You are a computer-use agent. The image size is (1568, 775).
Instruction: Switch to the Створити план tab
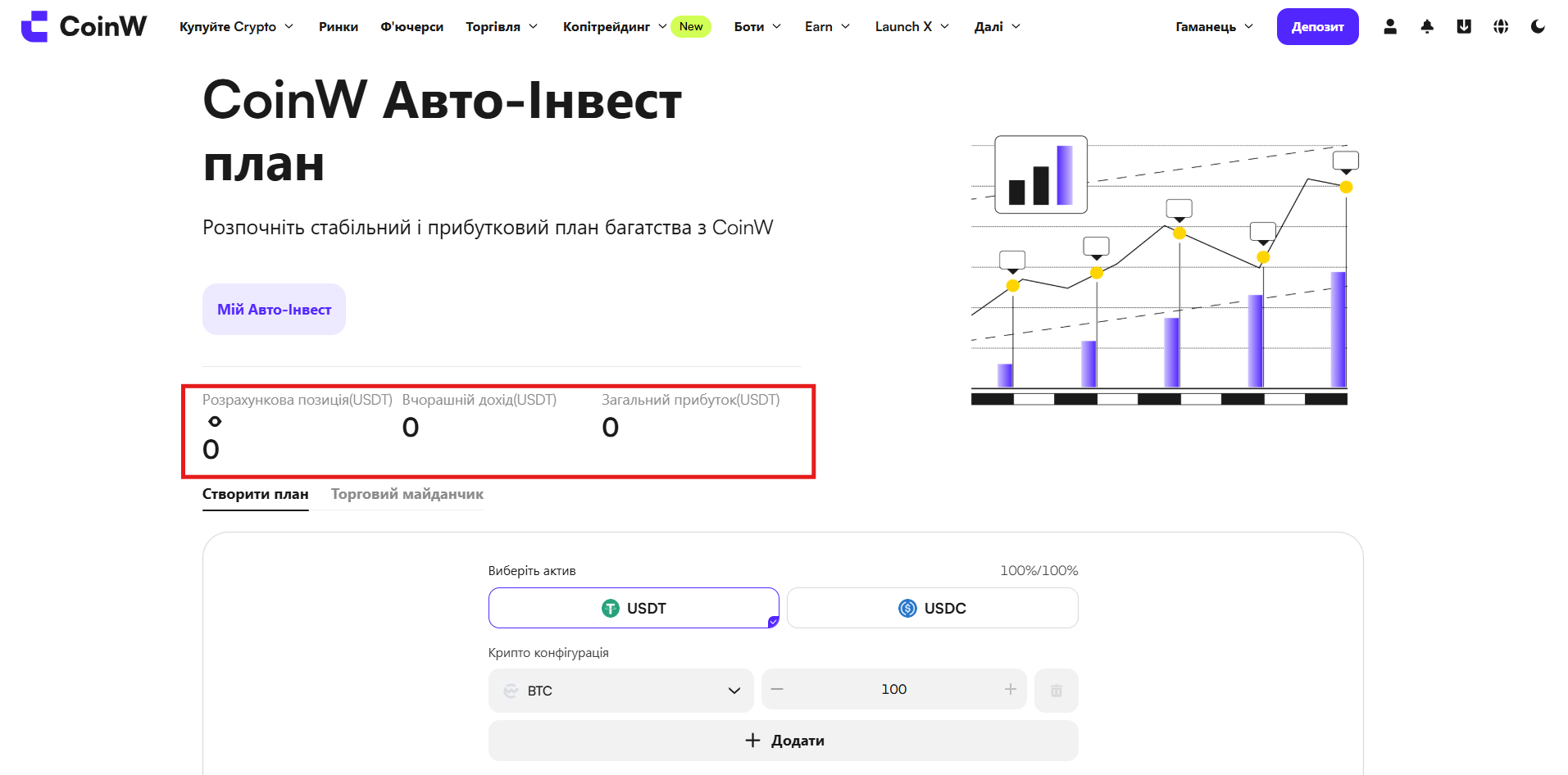[256, 494]
